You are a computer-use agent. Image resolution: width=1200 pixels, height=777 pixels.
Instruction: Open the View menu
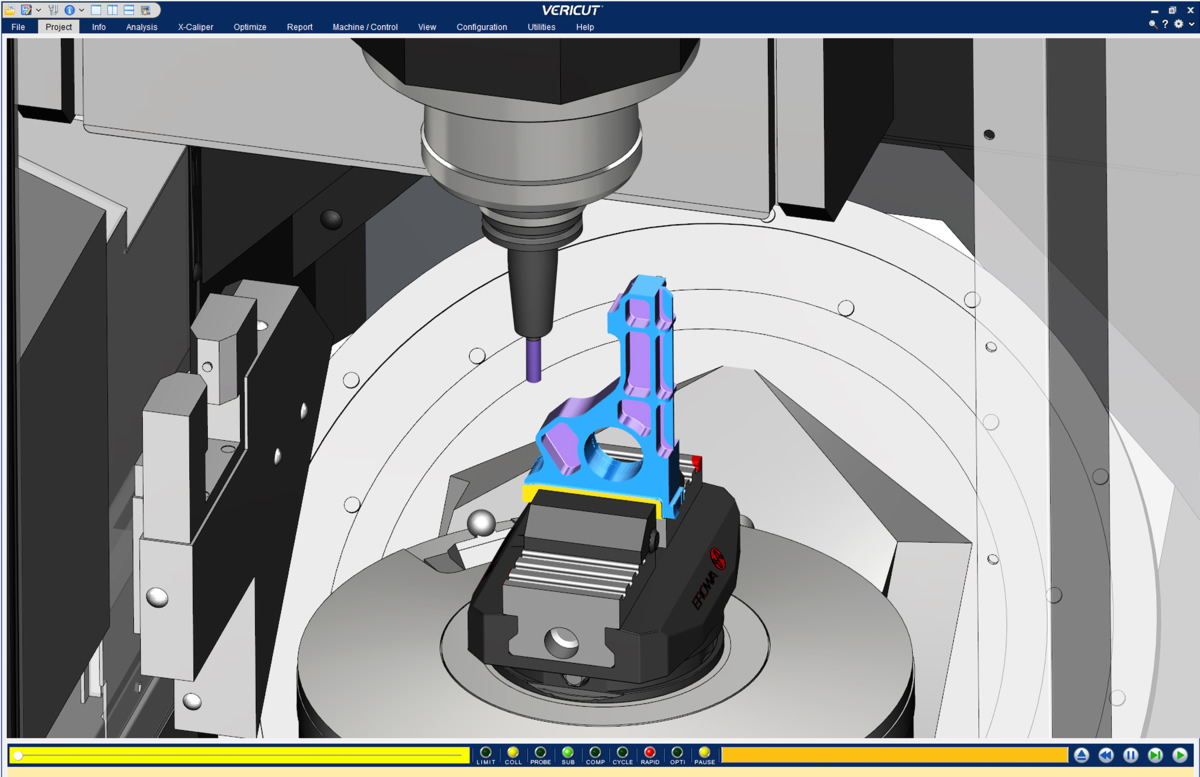427,27
